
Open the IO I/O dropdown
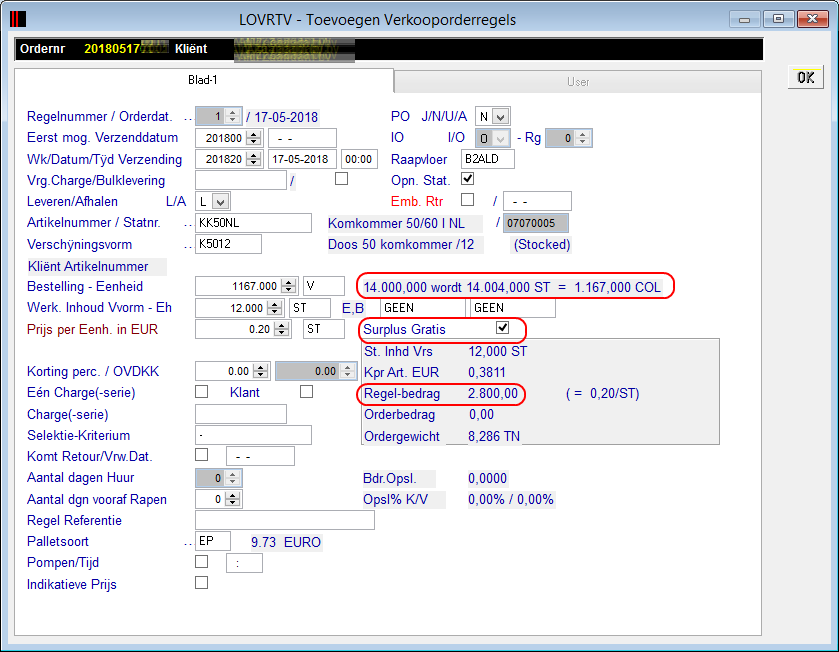(x=500, y=139)
